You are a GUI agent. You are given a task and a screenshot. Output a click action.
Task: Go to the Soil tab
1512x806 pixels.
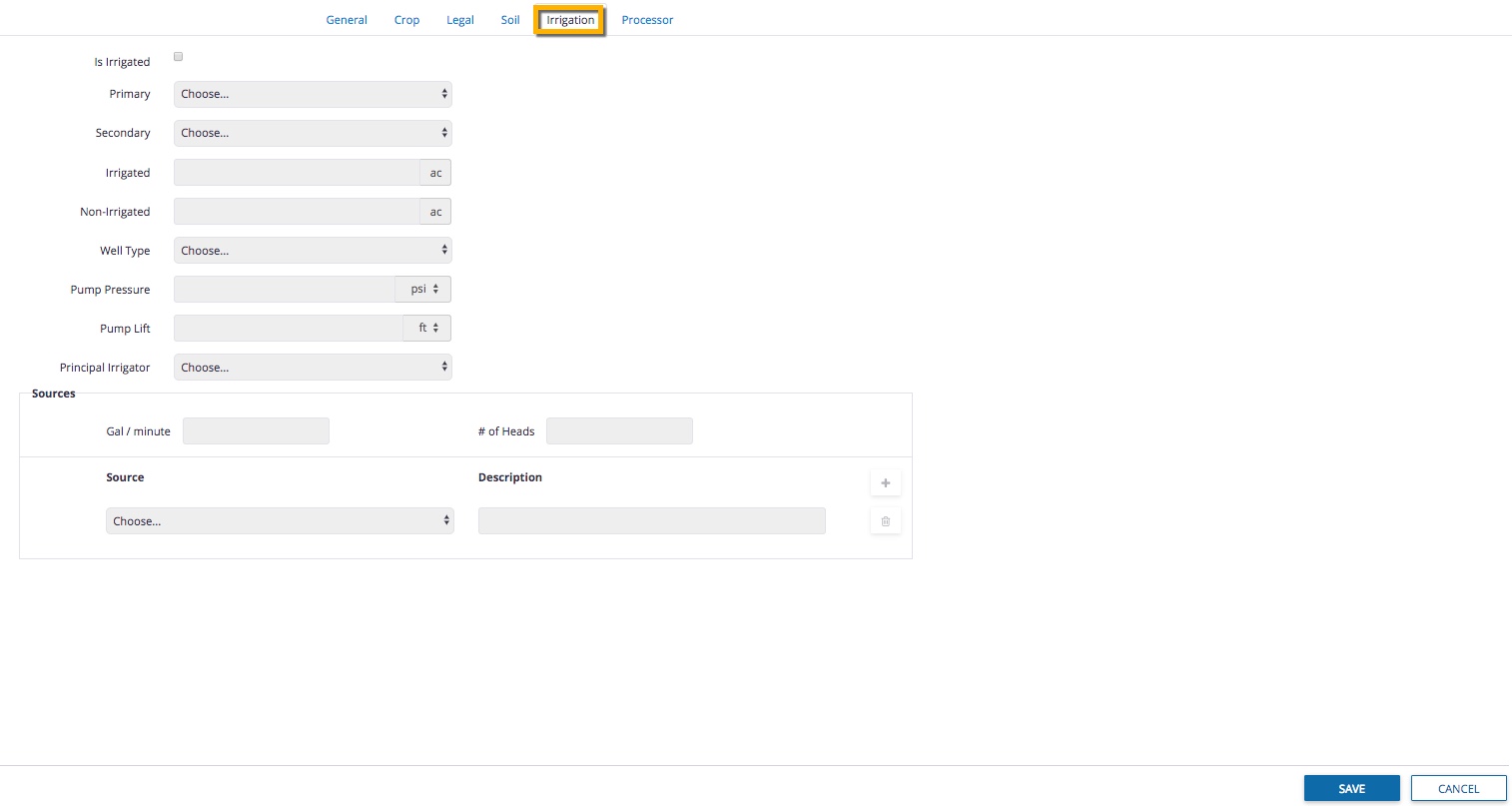tap(510, 20)
